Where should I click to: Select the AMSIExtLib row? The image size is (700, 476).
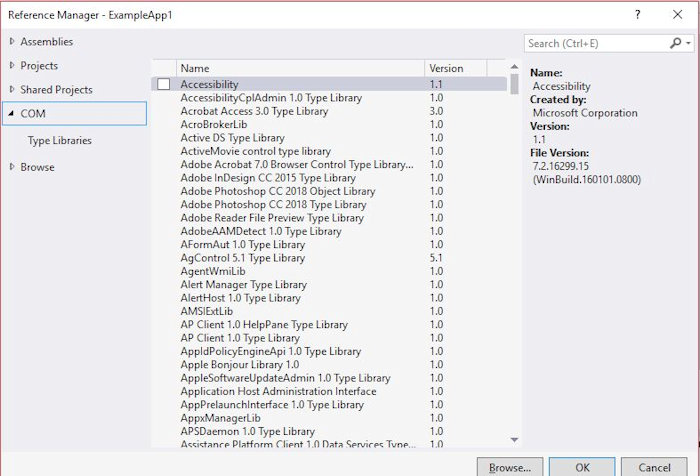point(329,311)
